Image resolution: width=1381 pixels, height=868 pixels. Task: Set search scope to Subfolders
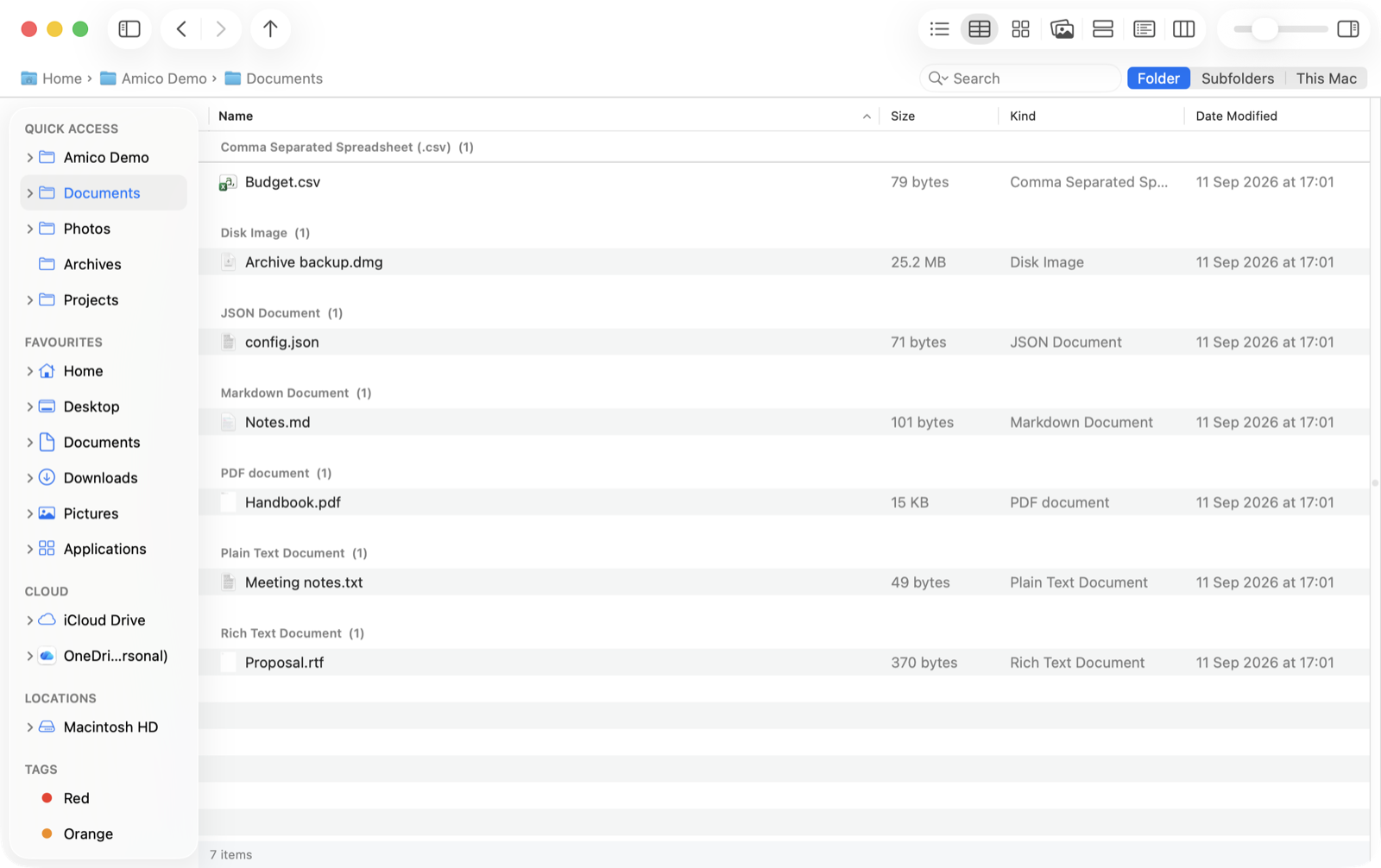point(1238,79)
